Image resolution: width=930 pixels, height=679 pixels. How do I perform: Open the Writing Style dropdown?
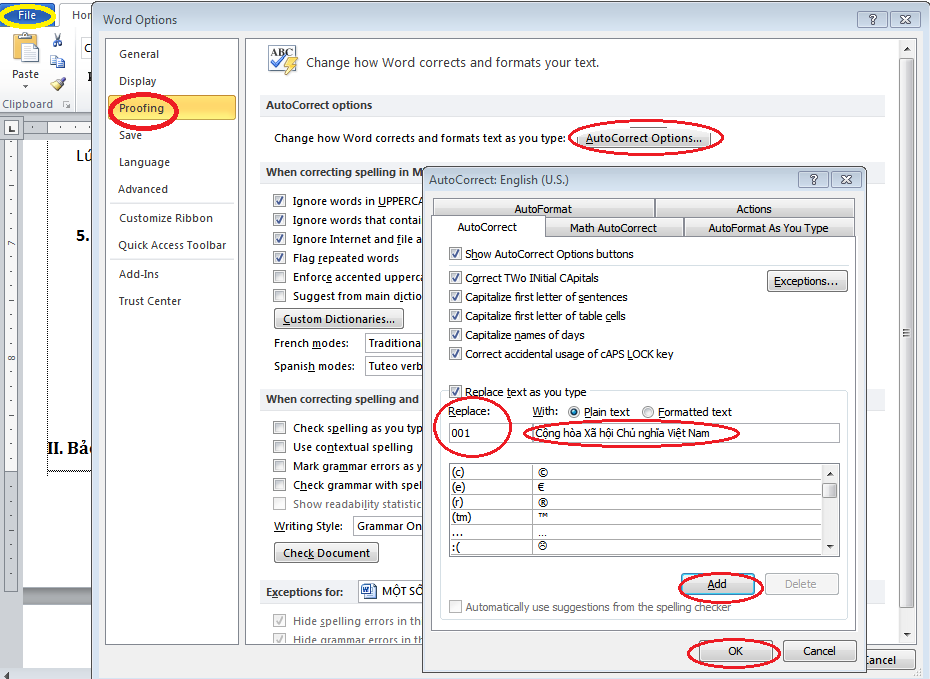point(388,526)
